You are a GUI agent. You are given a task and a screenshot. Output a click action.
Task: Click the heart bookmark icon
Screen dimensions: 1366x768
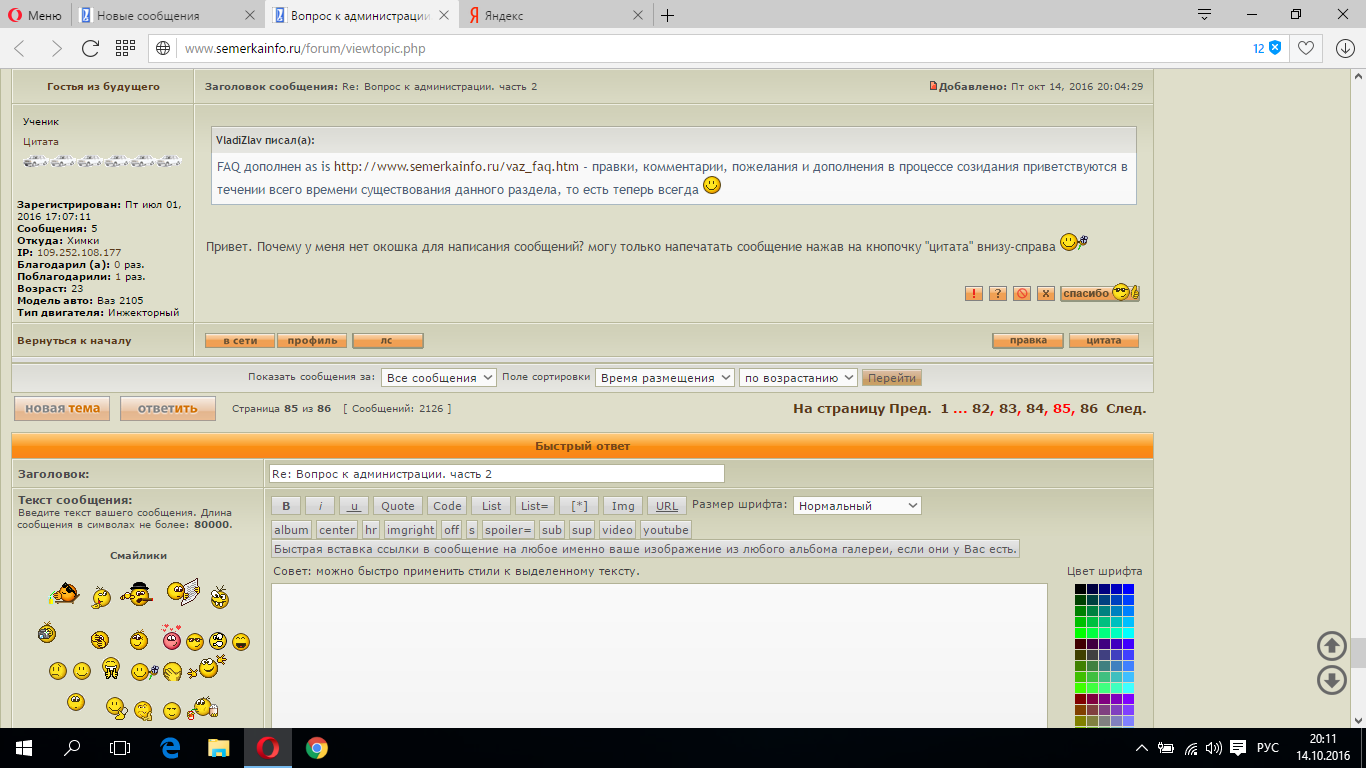(1305, 48)
